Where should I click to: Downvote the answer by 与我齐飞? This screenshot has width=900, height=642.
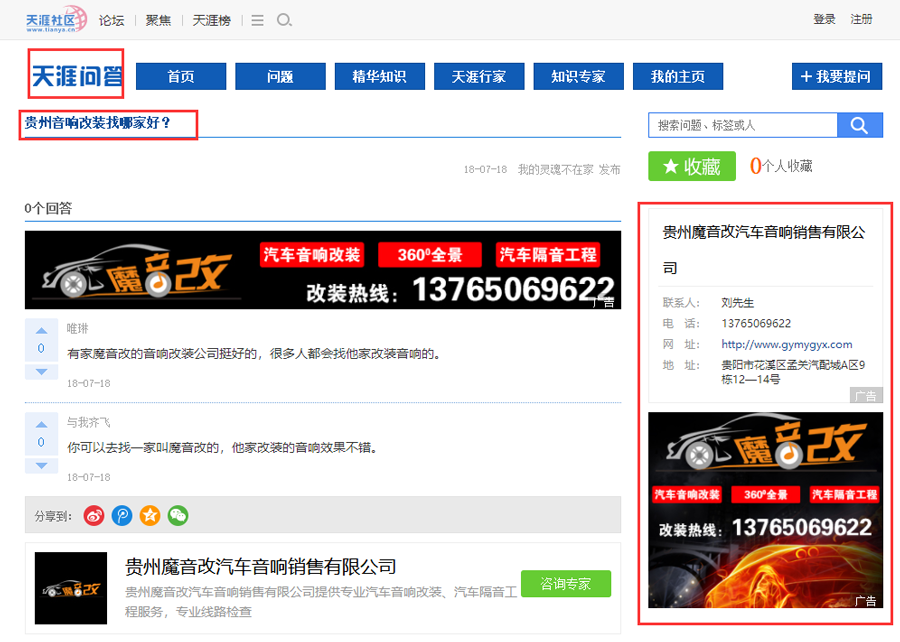point(41,466)
